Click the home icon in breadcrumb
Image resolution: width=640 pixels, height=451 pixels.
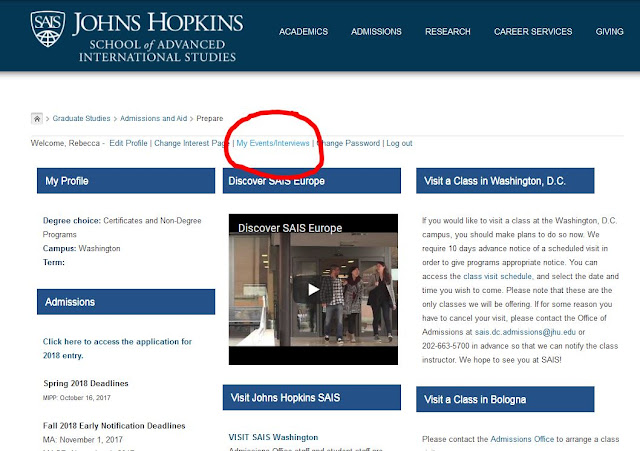pos(37,118)
